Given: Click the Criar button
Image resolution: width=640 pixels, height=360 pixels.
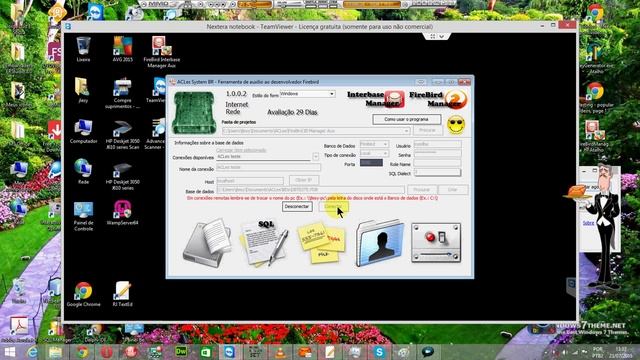Looking at the screenshot, I should pos(453,190).
